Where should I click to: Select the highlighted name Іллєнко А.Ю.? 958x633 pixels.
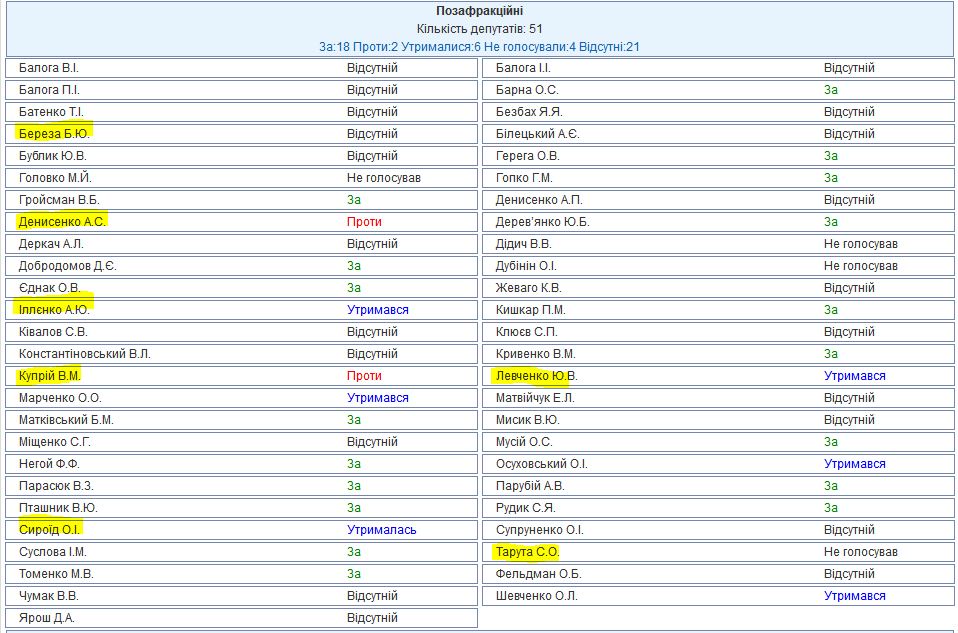[54, 310]
